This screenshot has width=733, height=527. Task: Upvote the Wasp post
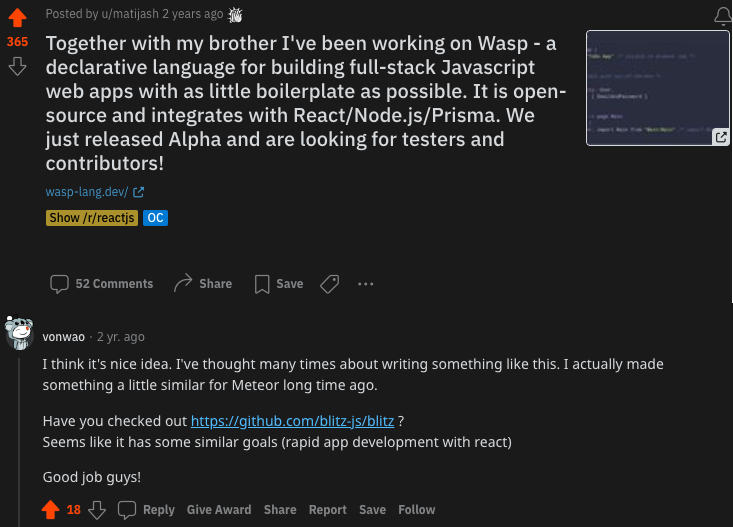pos(17,19)
